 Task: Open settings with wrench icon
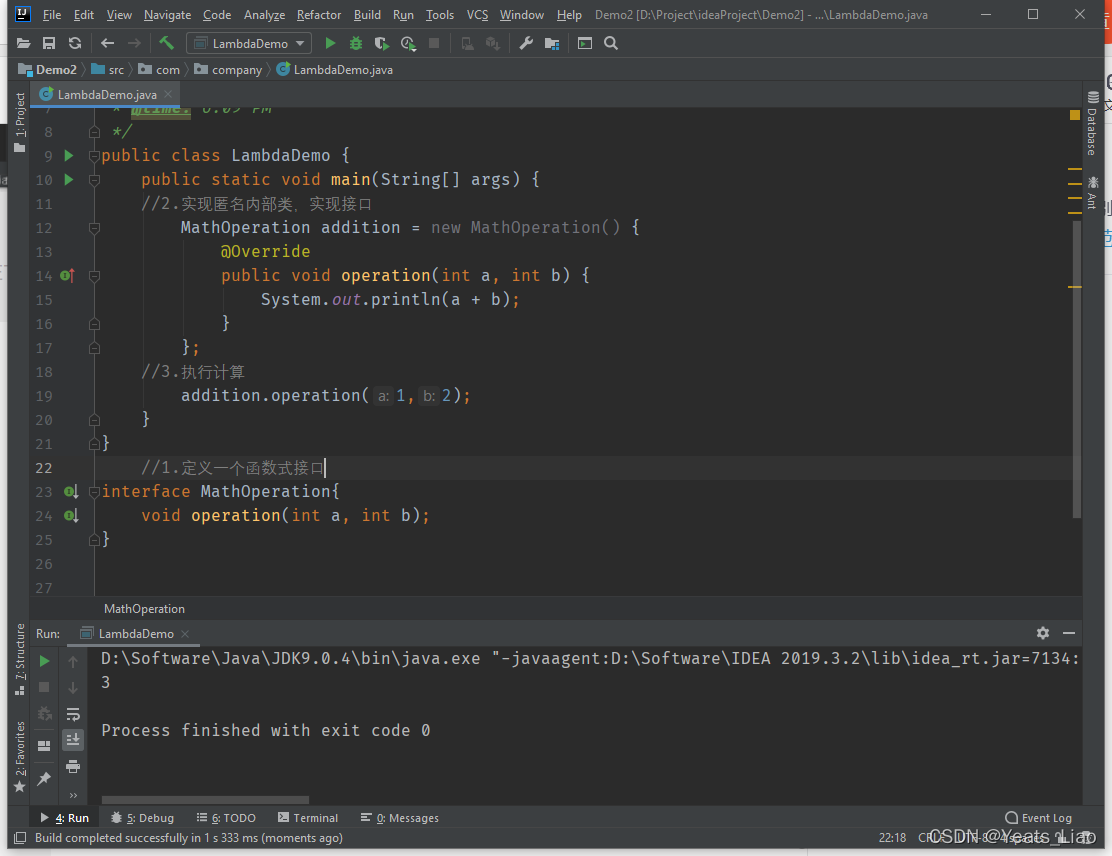click(526, 43)
